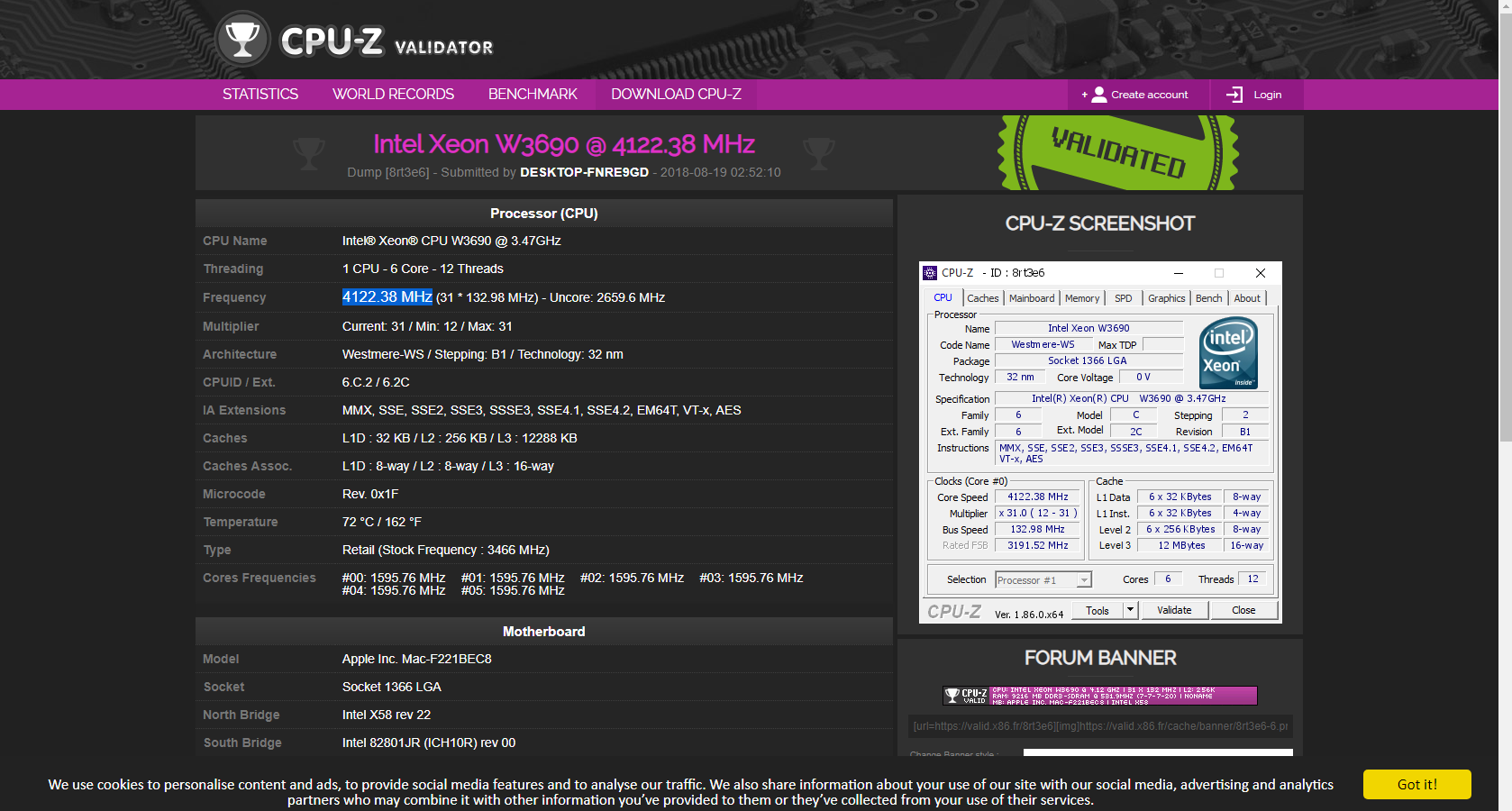Open the Graphics tab in CPU-Z

point(1167,298)
